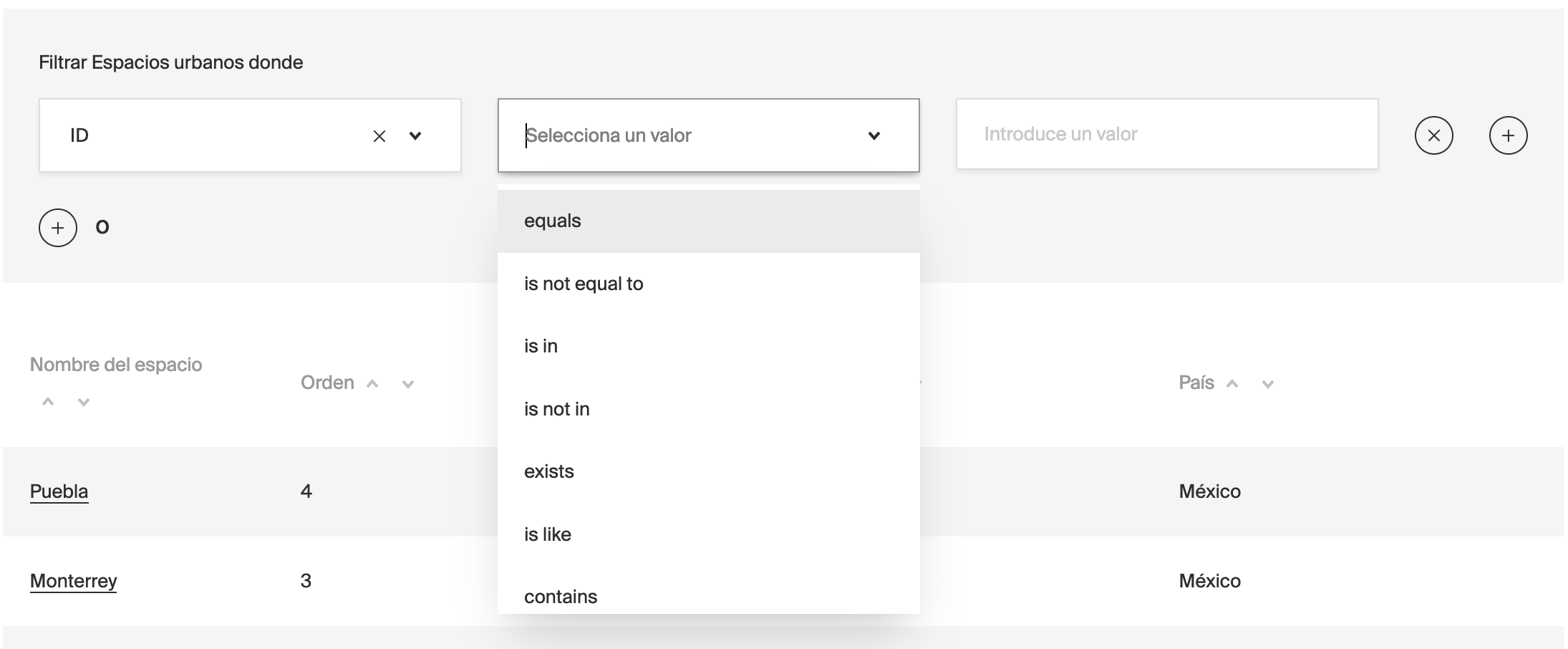This screenshot has width=1568, height=649.
Task: Select the exists operator
Action: (548, 471)
